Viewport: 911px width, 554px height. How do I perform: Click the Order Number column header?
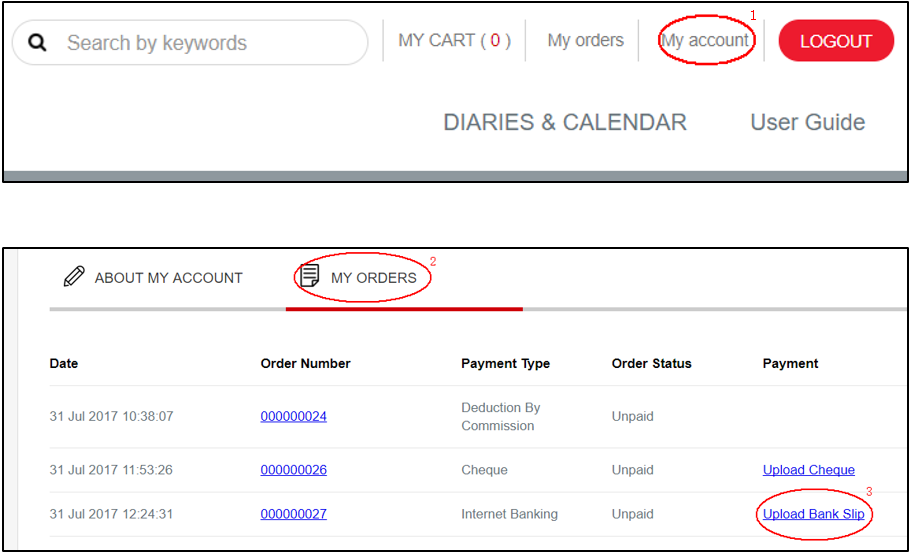coord(305,363)
